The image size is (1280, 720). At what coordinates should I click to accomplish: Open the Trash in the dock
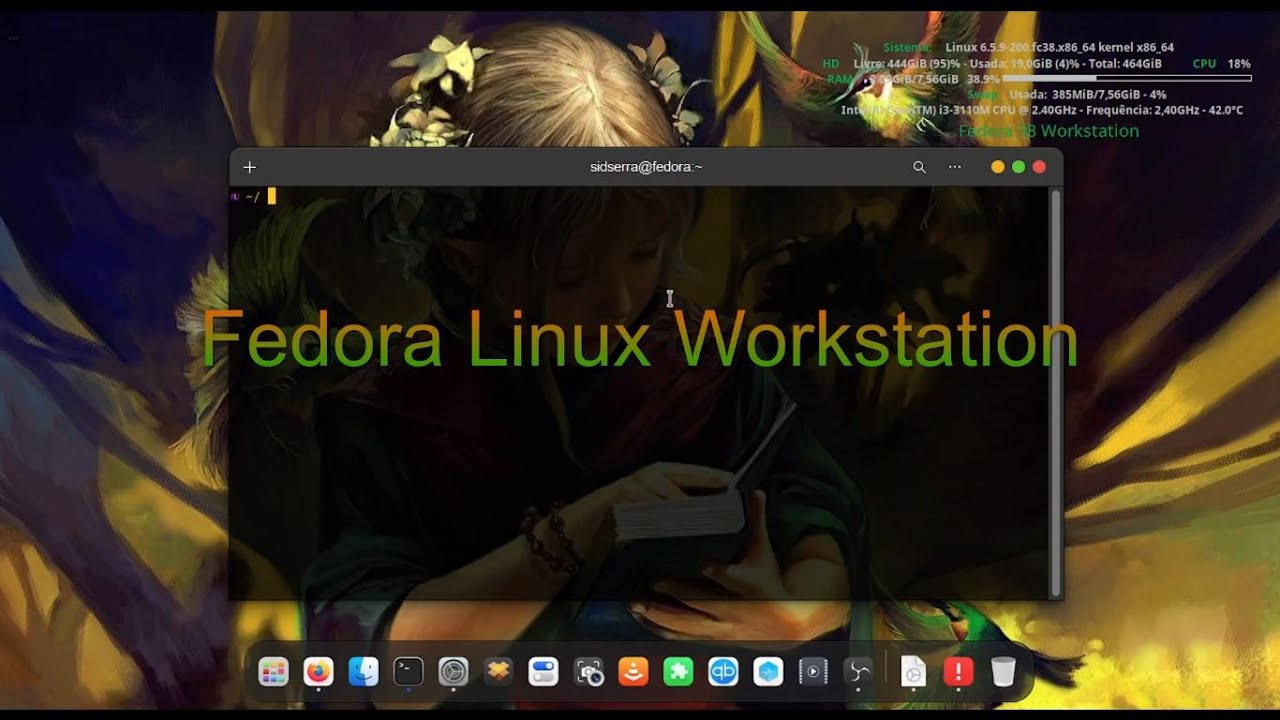[x=1003, y=672]
